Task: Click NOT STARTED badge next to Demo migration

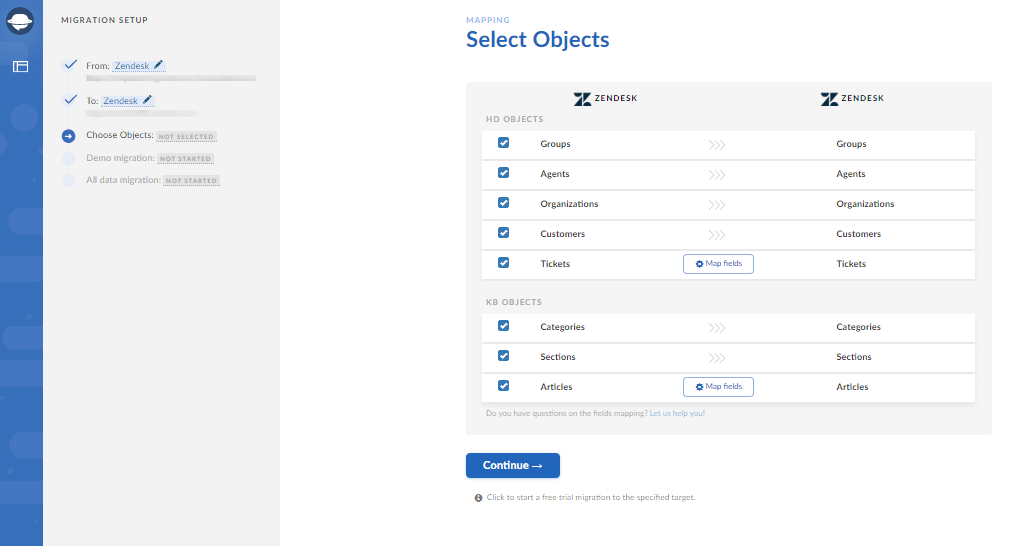Action: click(185, 159)
